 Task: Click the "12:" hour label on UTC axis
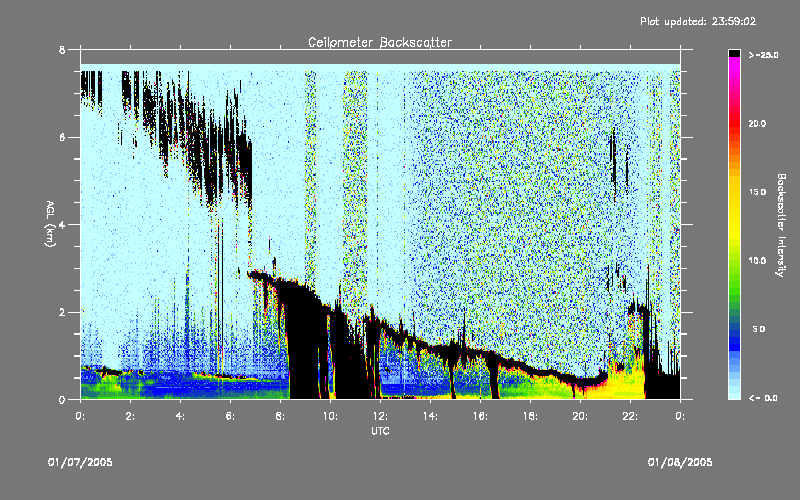[380, 416]
